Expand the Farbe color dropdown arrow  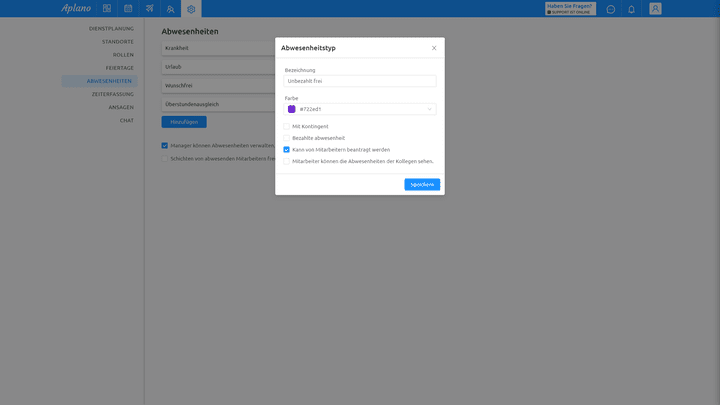click(x=430, y=109)
